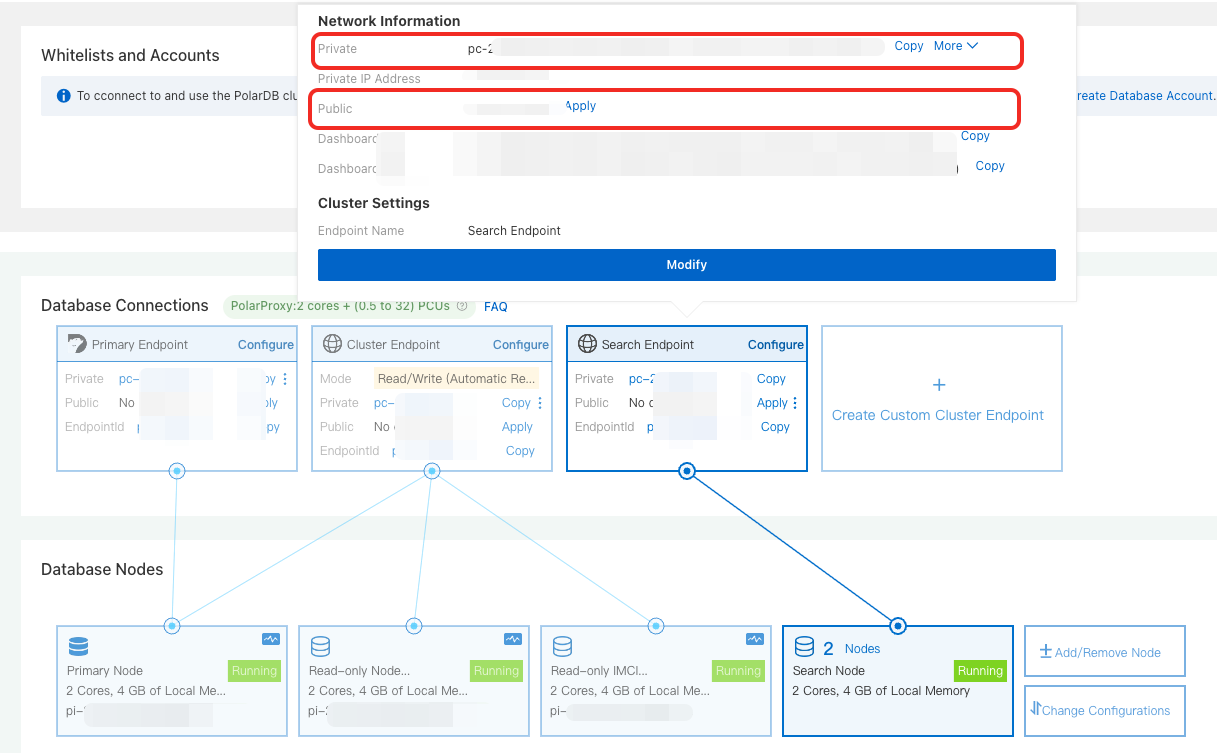Click the Primary Endpoint logo icon
1217x753 pixels.
pos(77,344)
